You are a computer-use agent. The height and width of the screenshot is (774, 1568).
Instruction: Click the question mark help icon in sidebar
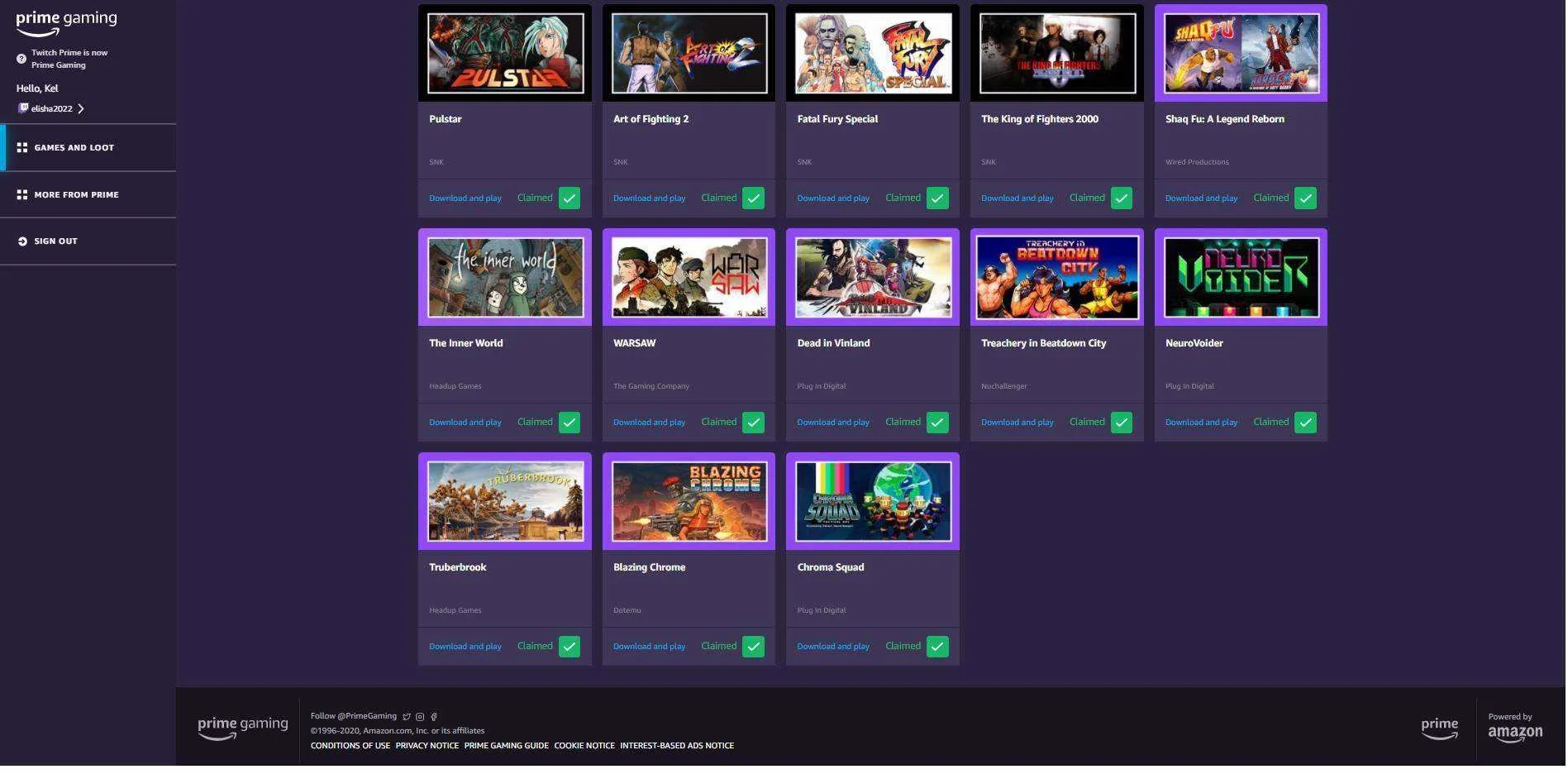tap(21, 59)
